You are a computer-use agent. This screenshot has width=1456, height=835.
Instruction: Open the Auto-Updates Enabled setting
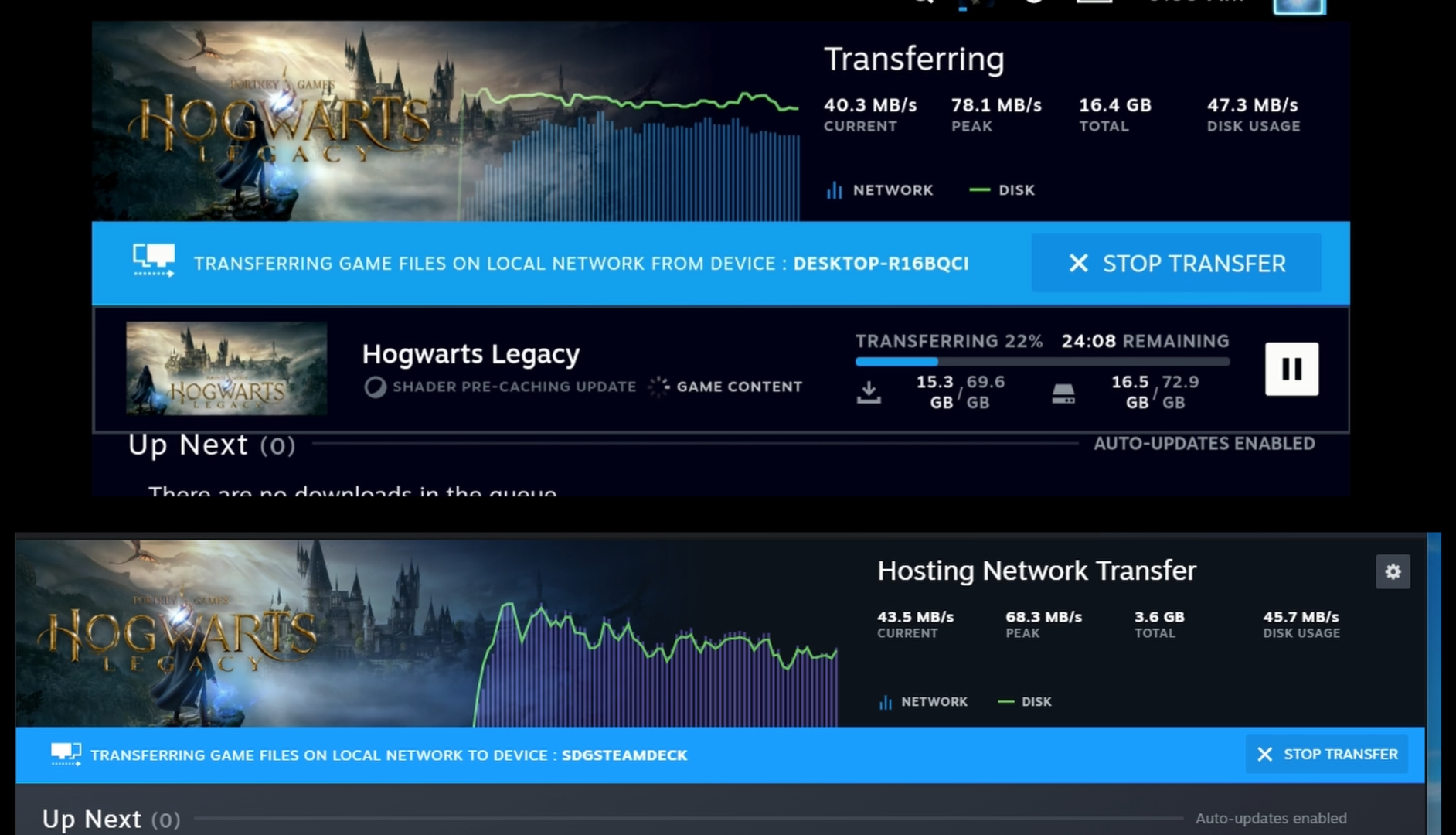pos(1204,444)
